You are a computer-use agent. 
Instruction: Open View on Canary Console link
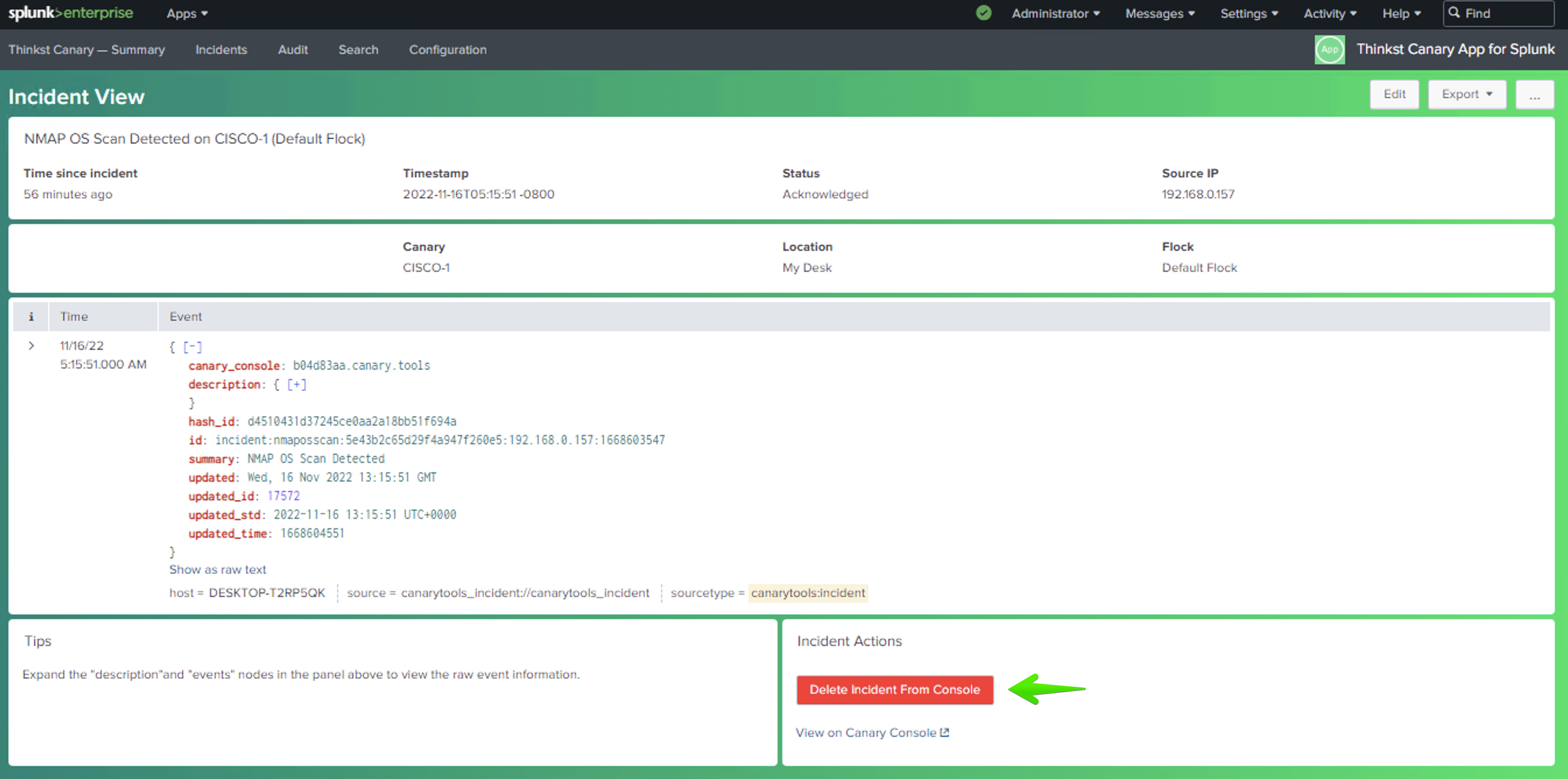(x=872, y=733)
